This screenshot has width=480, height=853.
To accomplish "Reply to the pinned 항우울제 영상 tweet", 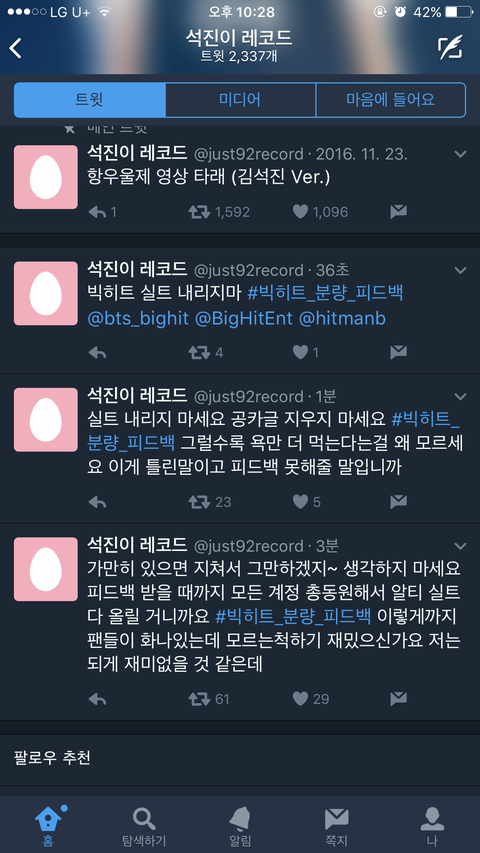I will pos(97,212).
